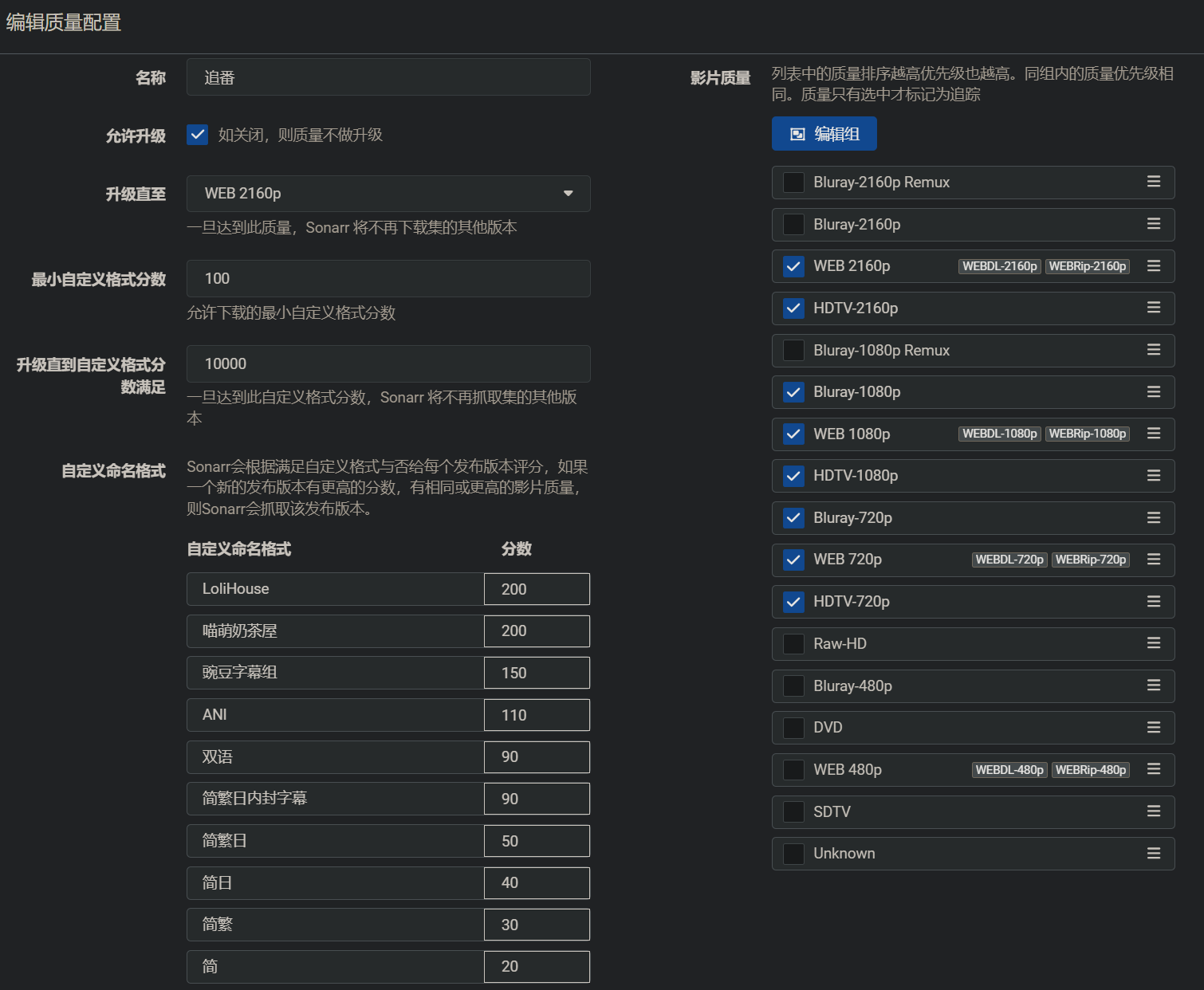Viewport: 1204px width, 990px height.
Task: Click the WEBDL-1080p tag label
Action: 999,434
